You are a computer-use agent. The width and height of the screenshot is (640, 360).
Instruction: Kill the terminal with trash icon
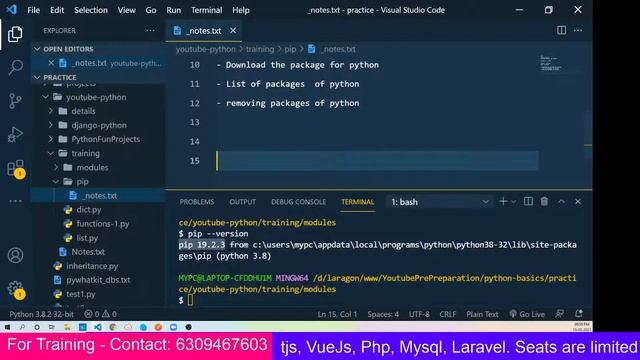[544, 201]
